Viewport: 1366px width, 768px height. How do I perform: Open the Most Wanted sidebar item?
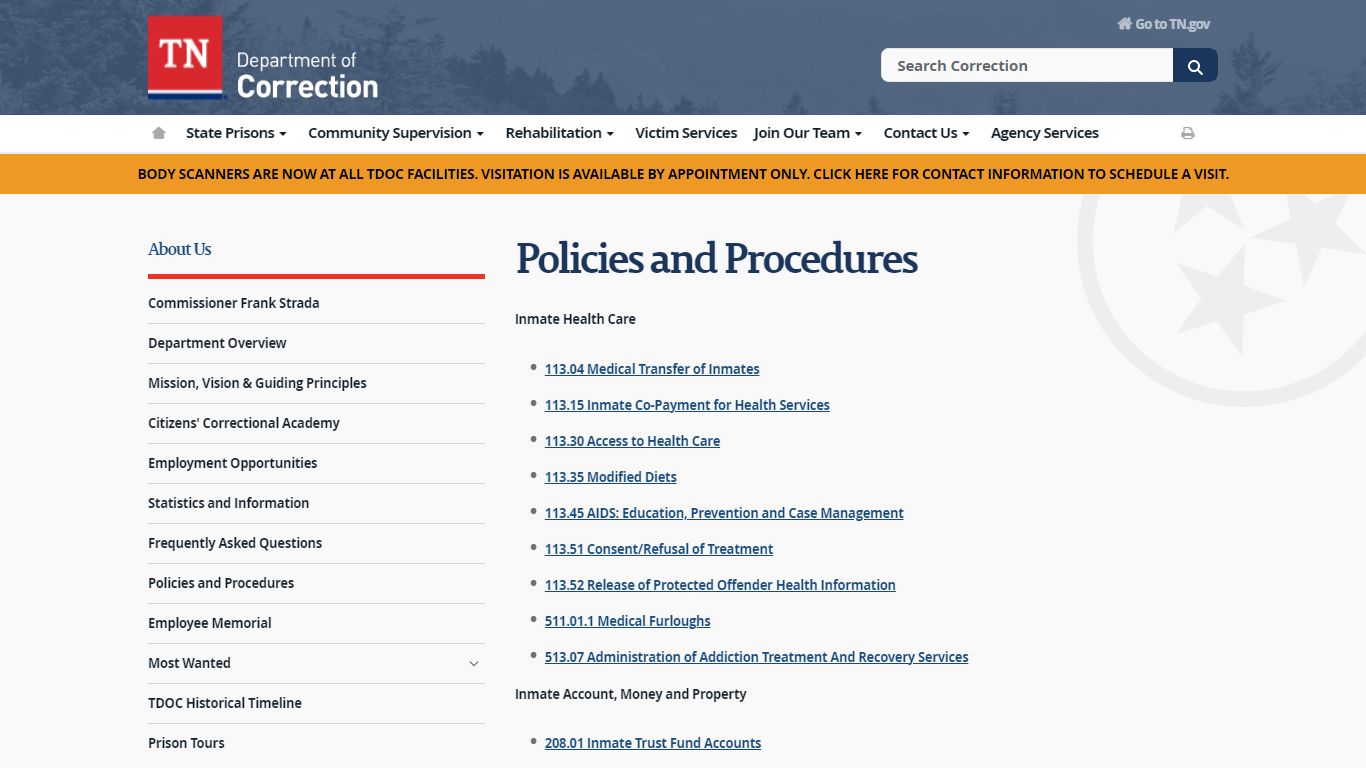[189, 663]
